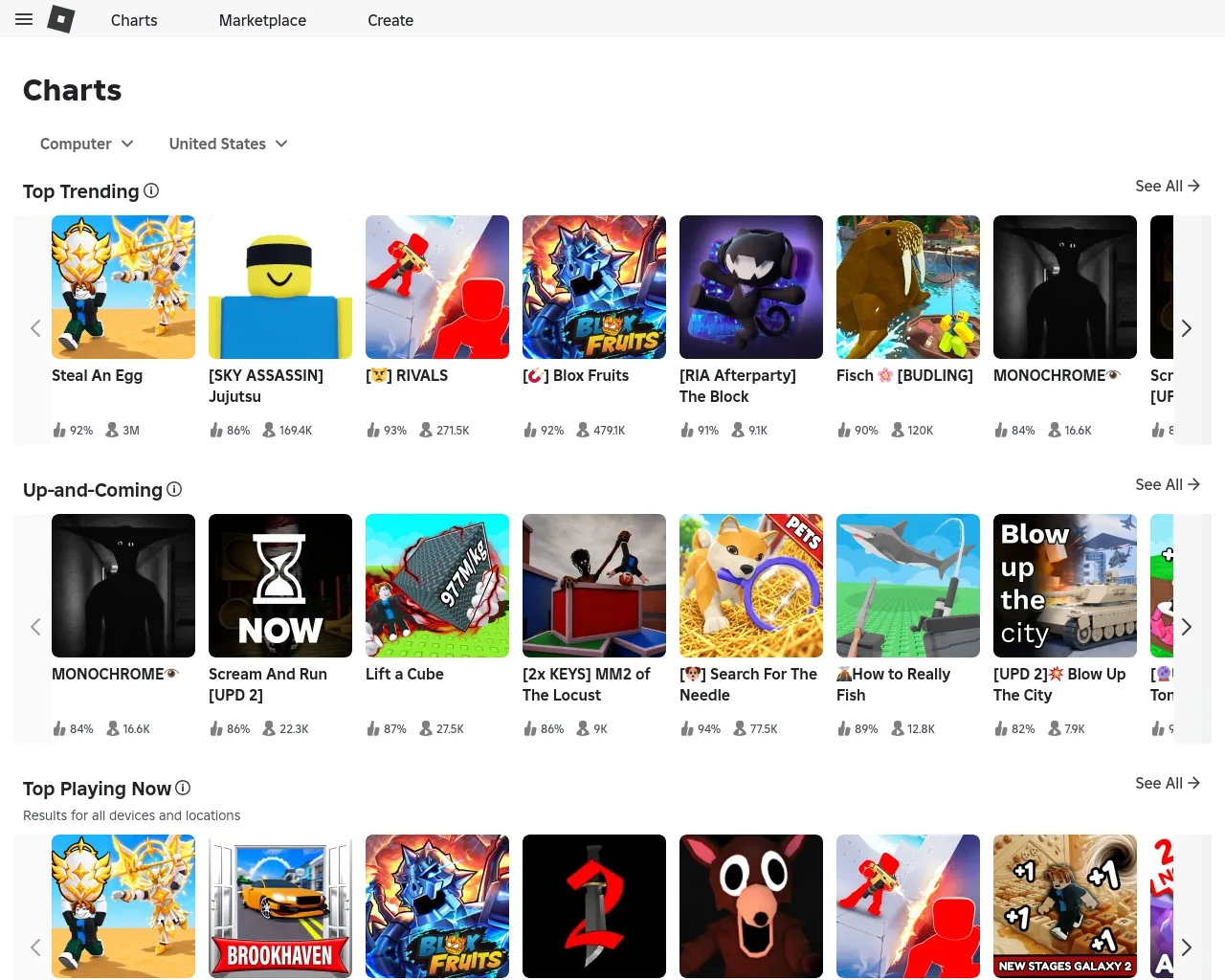Expand the Computer device dropdown
Viewport: 1225px width, 980px height.
87,144
